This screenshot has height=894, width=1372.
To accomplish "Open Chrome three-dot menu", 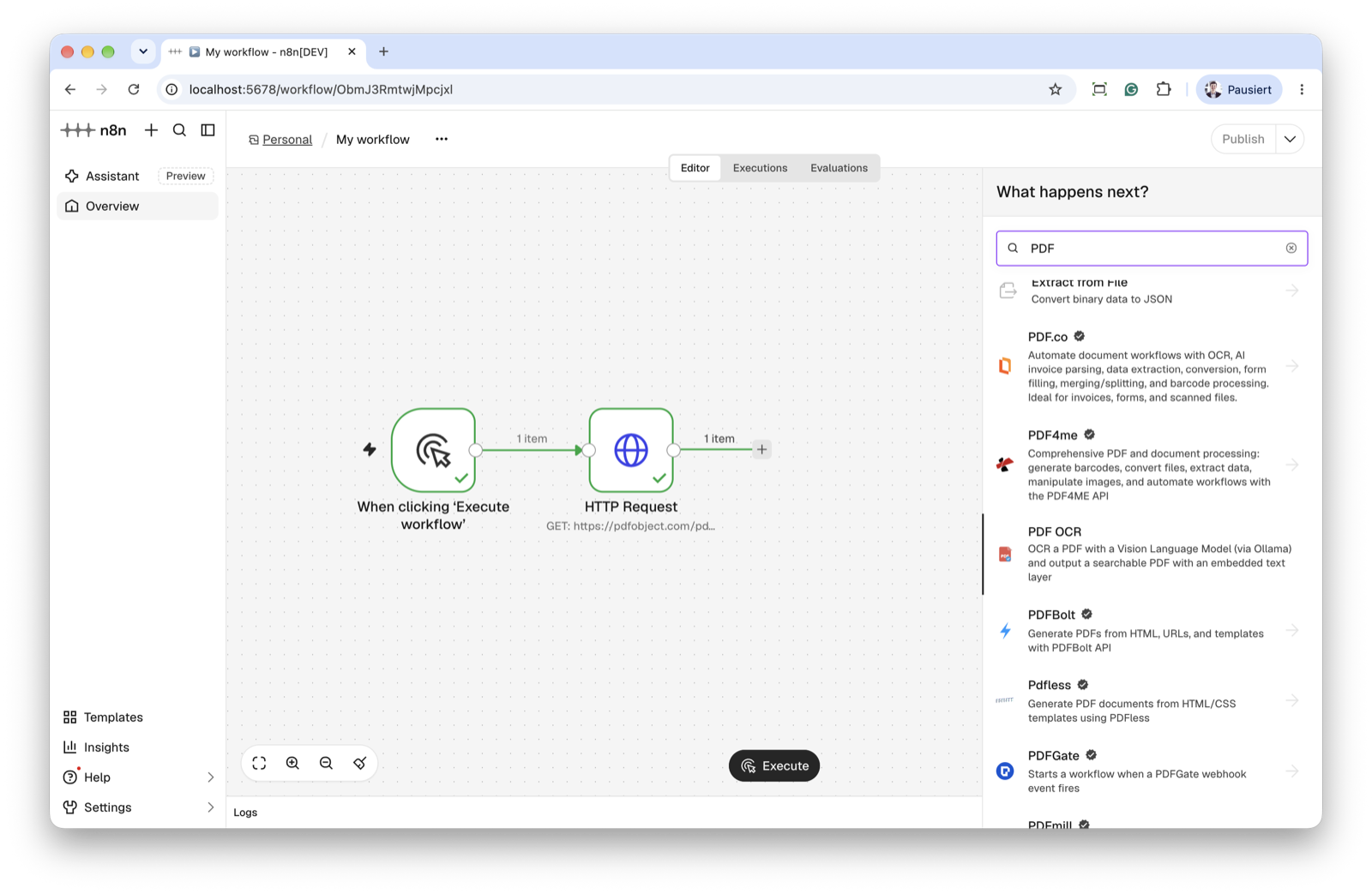I will 1302,89.
